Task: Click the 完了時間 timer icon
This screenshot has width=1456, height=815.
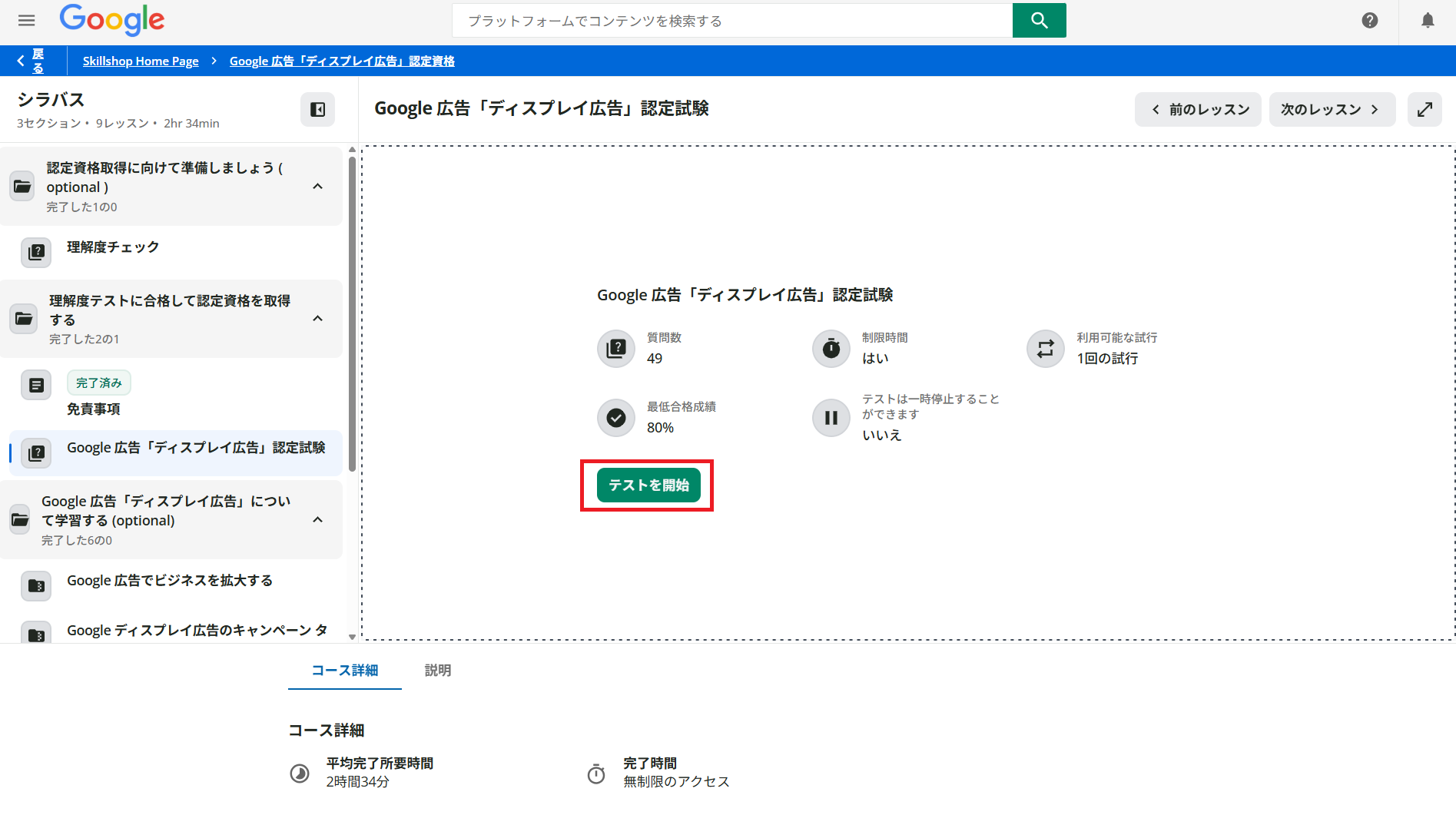Action: [x=596, y=773]
